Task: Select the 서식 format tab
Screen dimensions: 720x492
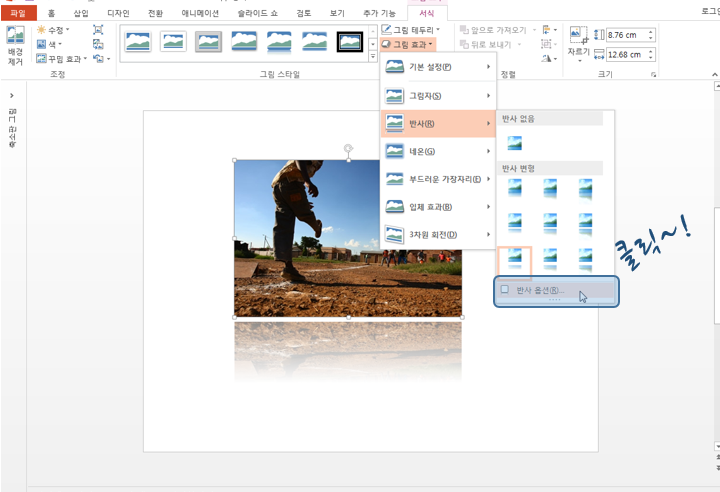Action: pos(426,13)
